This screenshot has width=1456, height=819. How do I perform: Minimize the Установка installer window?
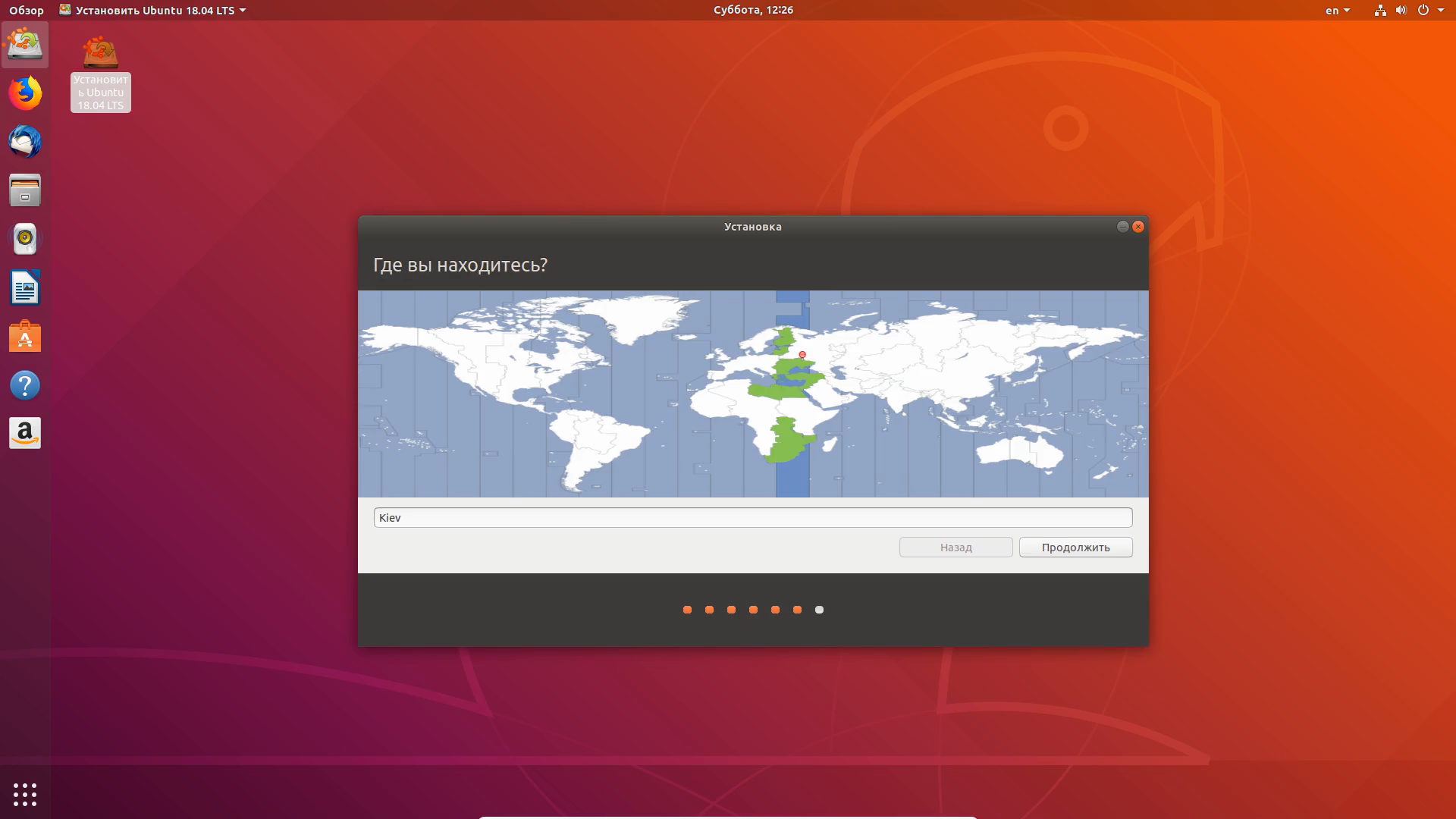coord(1122,227)
